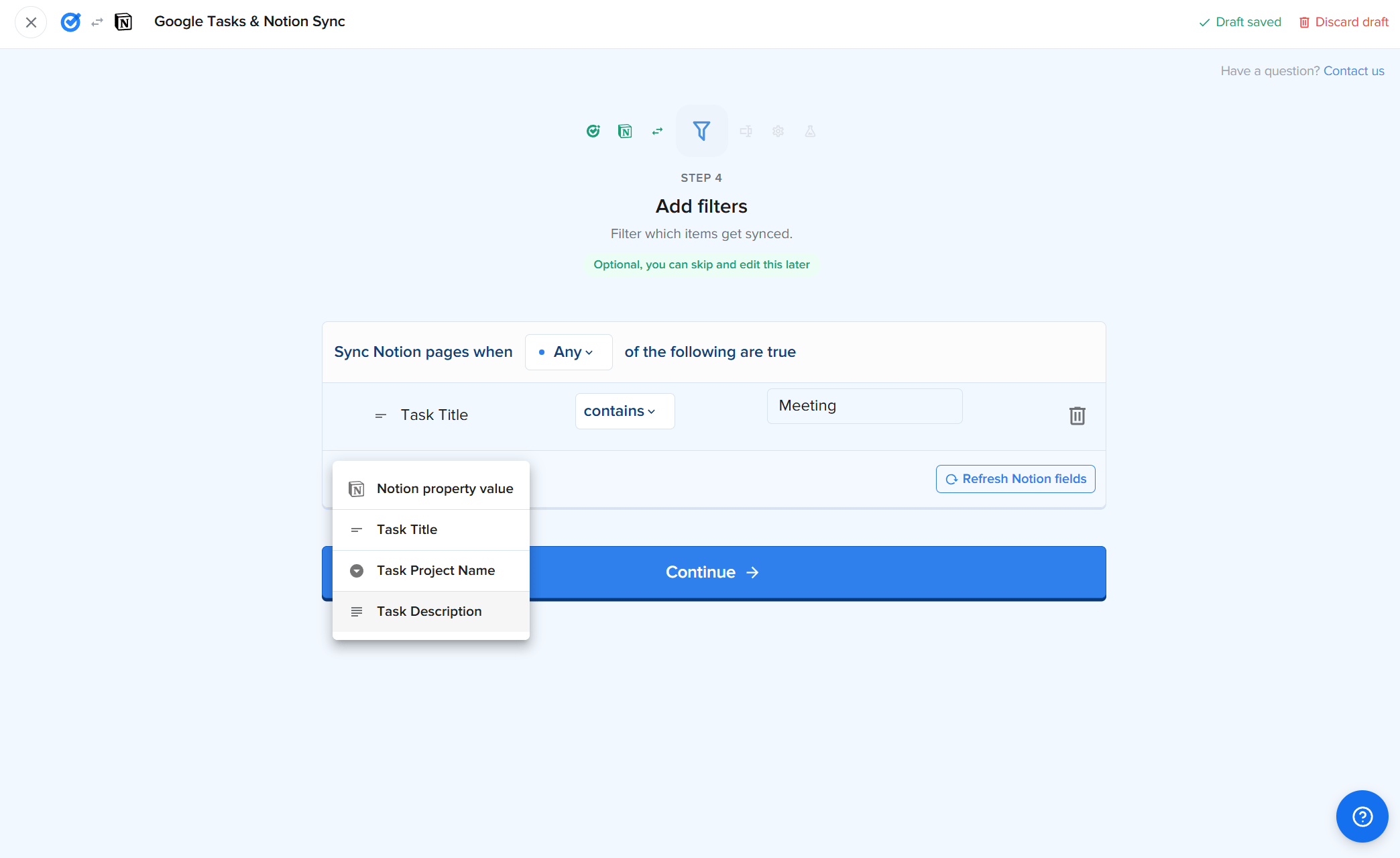The height and width of the screenshot is (858, 1400).
Task: Click the two-way sync arrows in header
Action: click(97, 22)
